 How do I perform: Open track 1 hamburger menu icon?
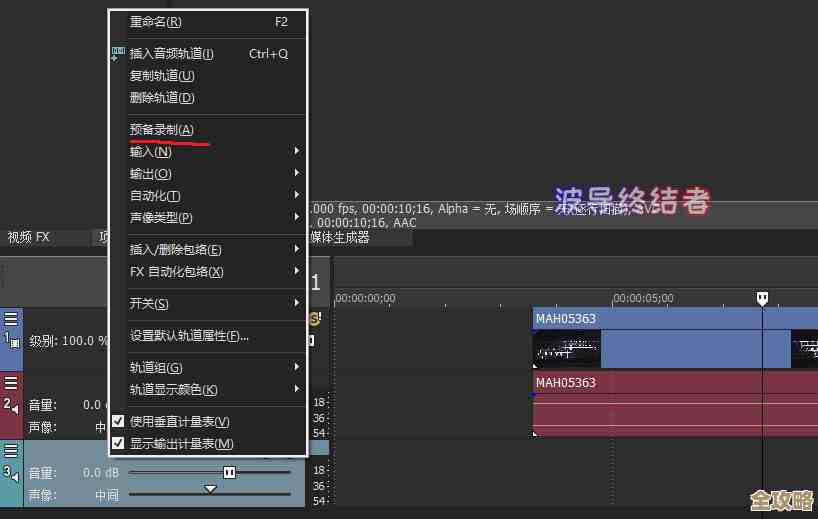[x=11, y=319]
